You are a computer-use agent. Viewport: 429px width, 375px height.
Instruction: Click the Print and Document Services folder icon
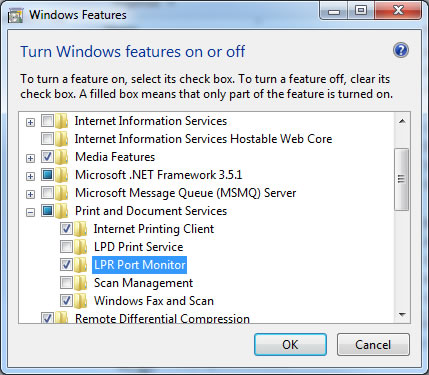62,211
